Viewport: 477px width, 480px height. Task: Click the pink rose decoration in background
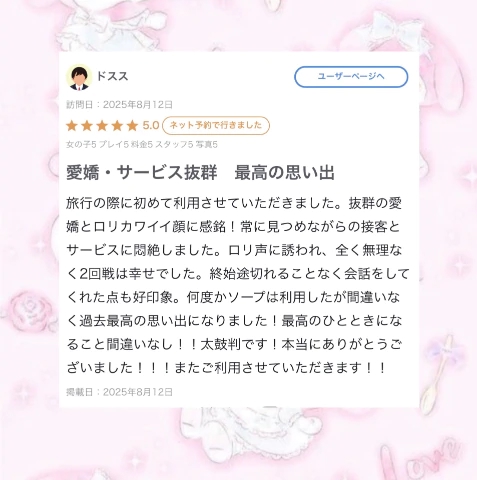pyautogui.click(x=30, y=307)
